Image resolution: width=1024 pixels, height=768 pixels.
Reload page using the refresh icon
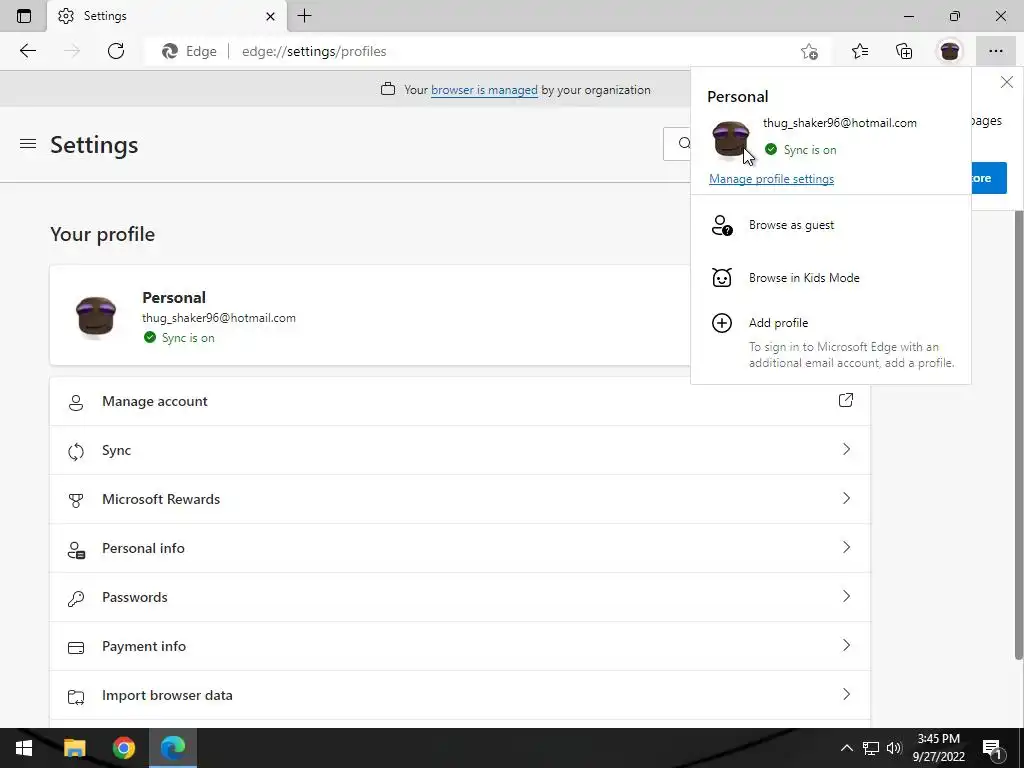[116, 51]
